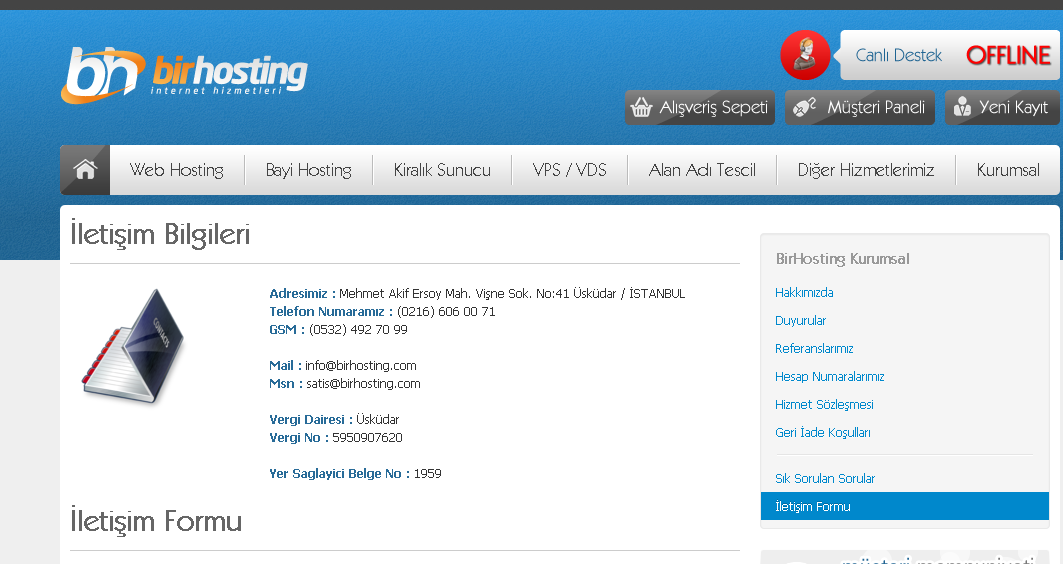Open Kurumsal menu
Screen dimensions: 1063x564
[1007, 170]
